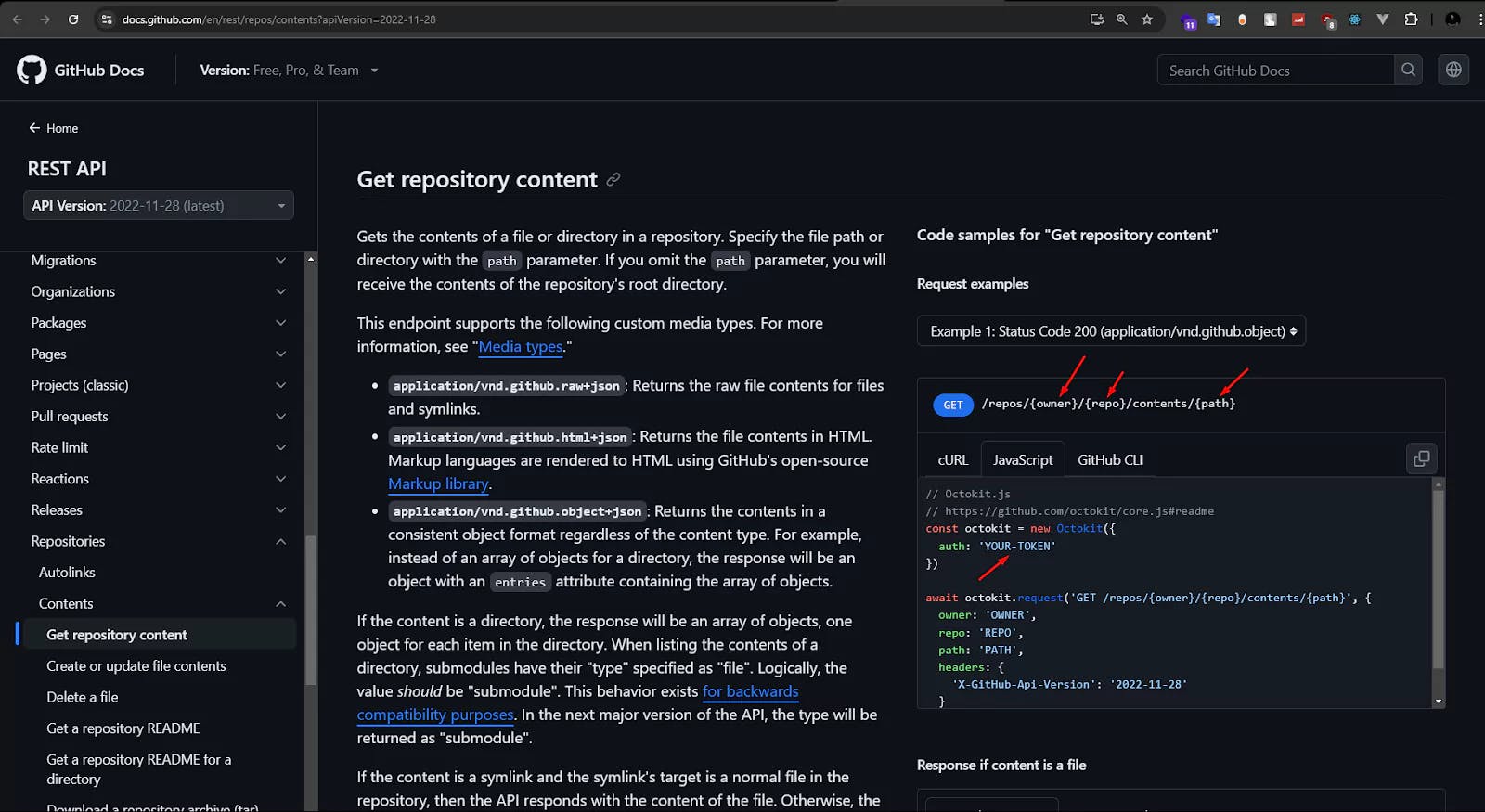This screenshot has width=1485, height=812.
Task: Expand the Projects (classic) sidebar section
Action: click(x=159, y=385)
